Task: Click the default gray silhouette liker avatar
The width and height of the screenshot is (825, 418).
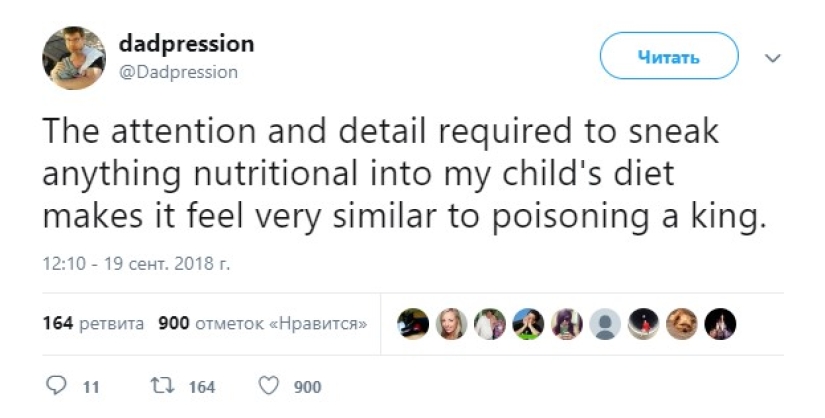Action: [603, 324]
